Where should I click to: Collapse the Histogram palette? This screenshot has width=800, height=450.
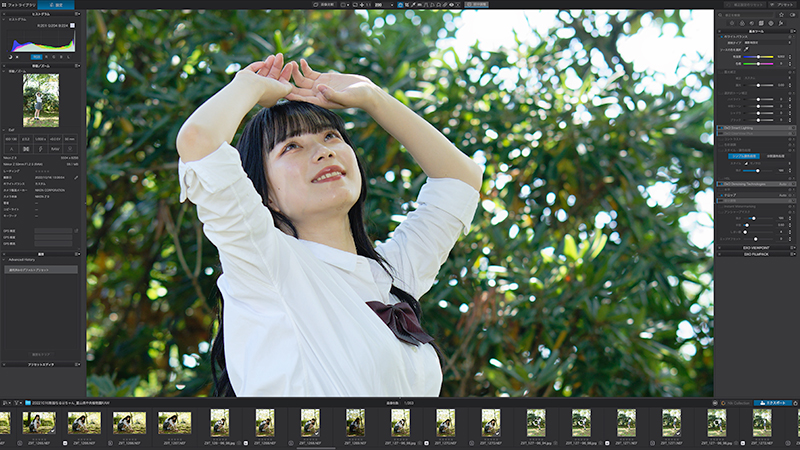(4, 14)
